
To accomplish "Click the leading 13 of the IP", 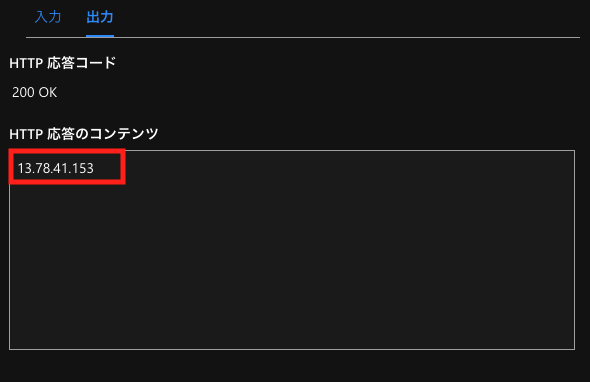I will (24, 168).
